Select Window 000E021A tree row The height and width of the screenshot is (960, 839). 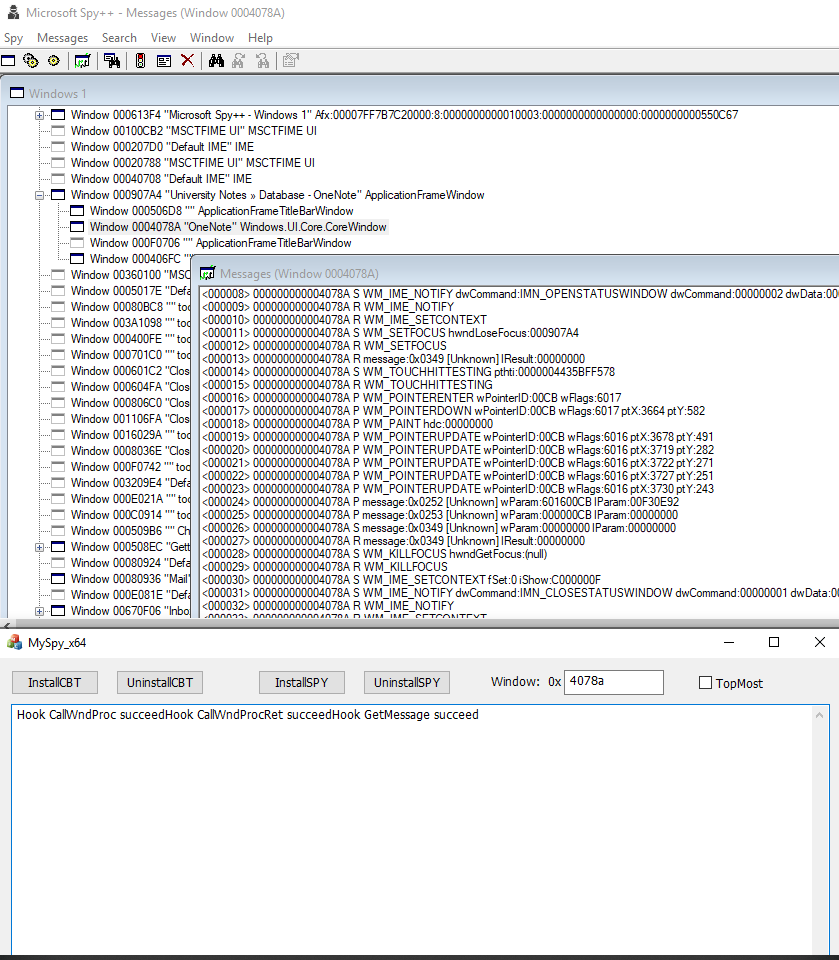(x=130, y=499)
